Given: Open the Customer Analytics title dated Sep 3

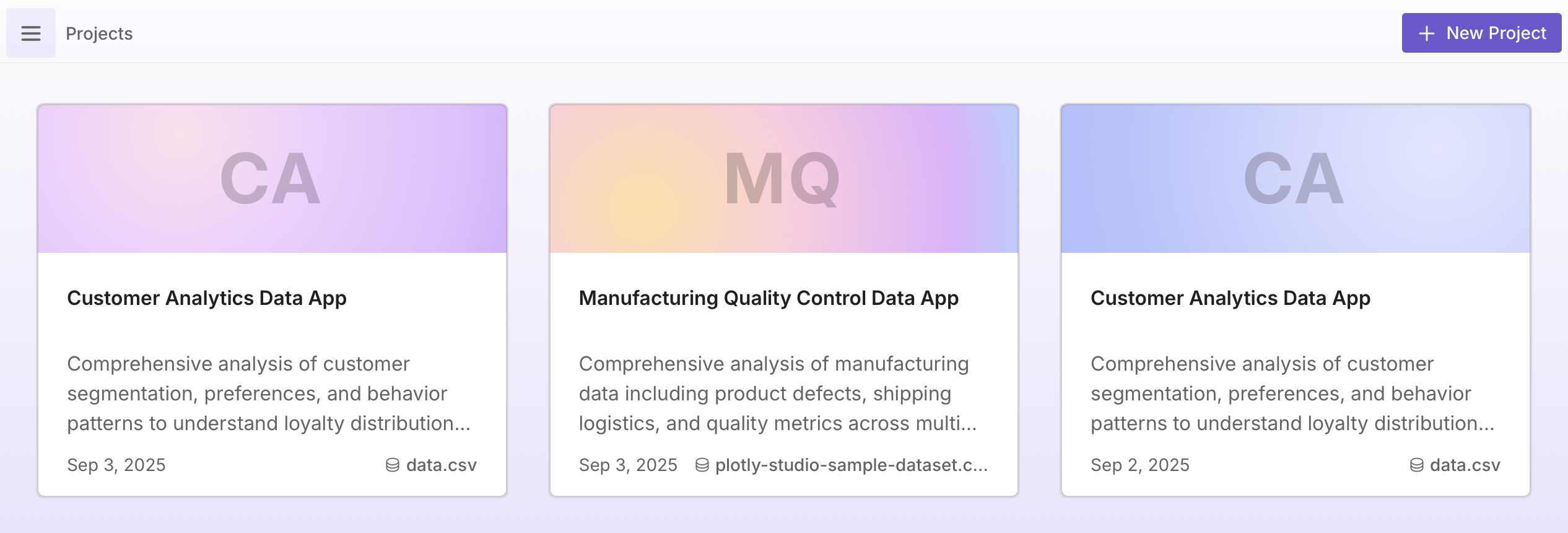Looking at the screenshot, I should pos(207,298).
